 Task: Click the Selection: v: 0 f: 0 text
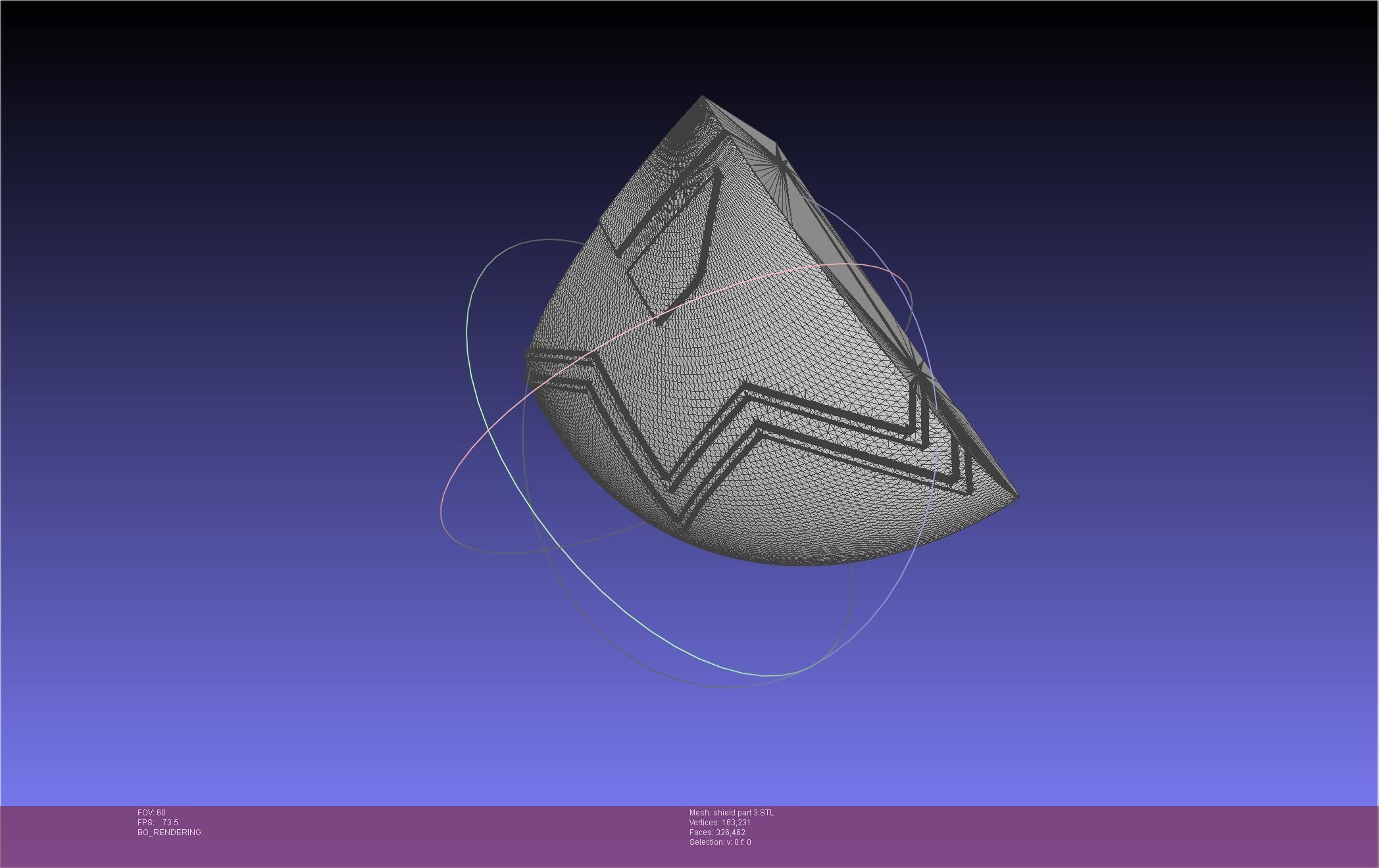click(720, 842)
